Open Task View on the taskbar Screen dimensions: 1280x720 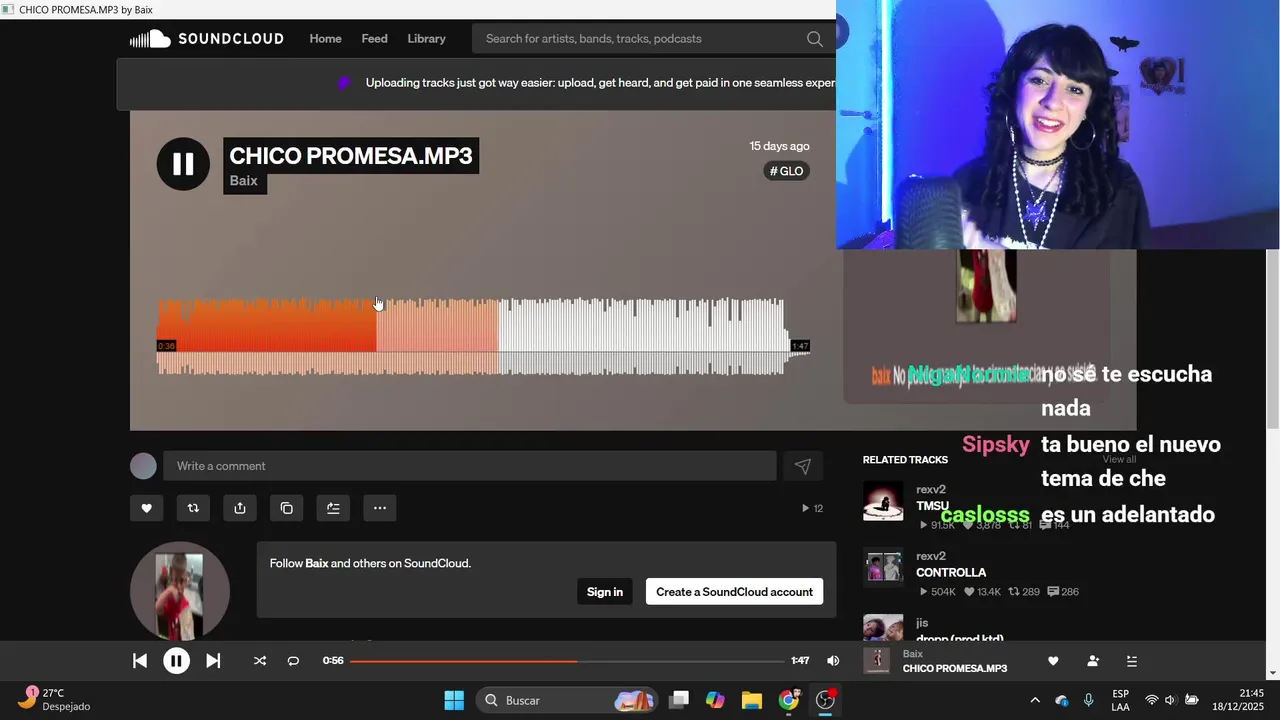coord(679,700)
